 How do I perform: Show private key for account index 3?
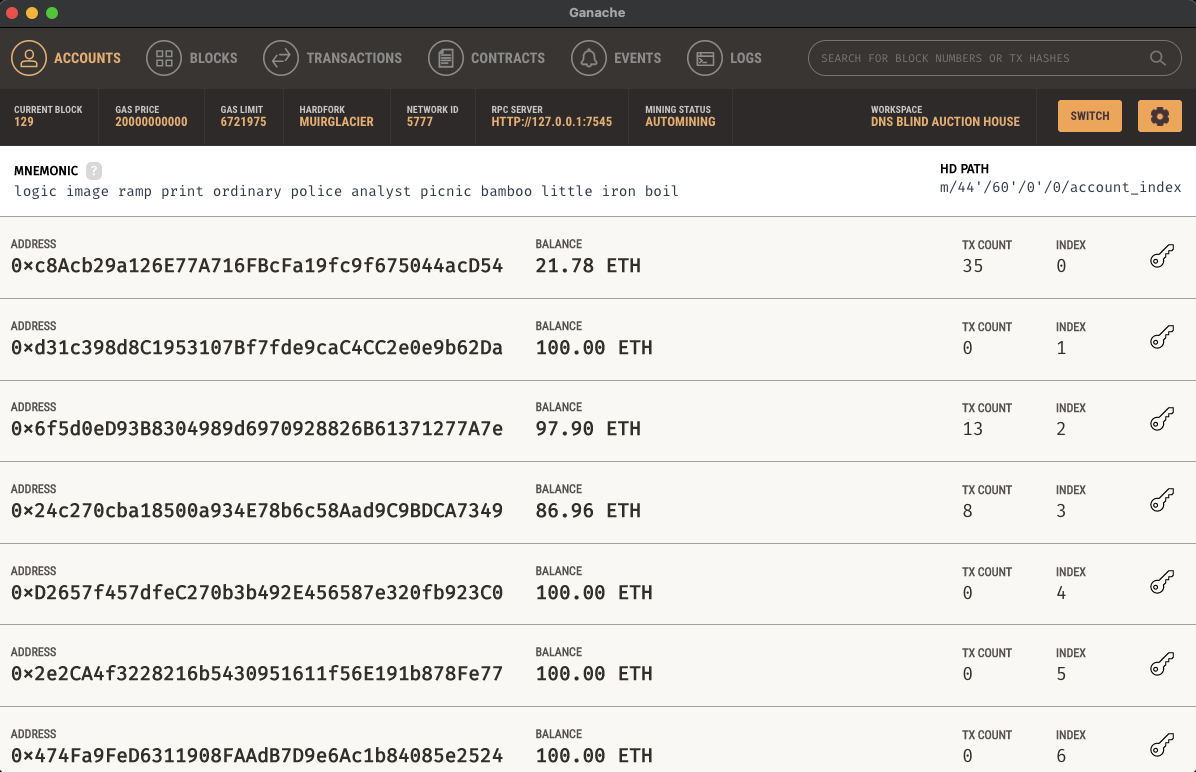[x=1162, y=502]
